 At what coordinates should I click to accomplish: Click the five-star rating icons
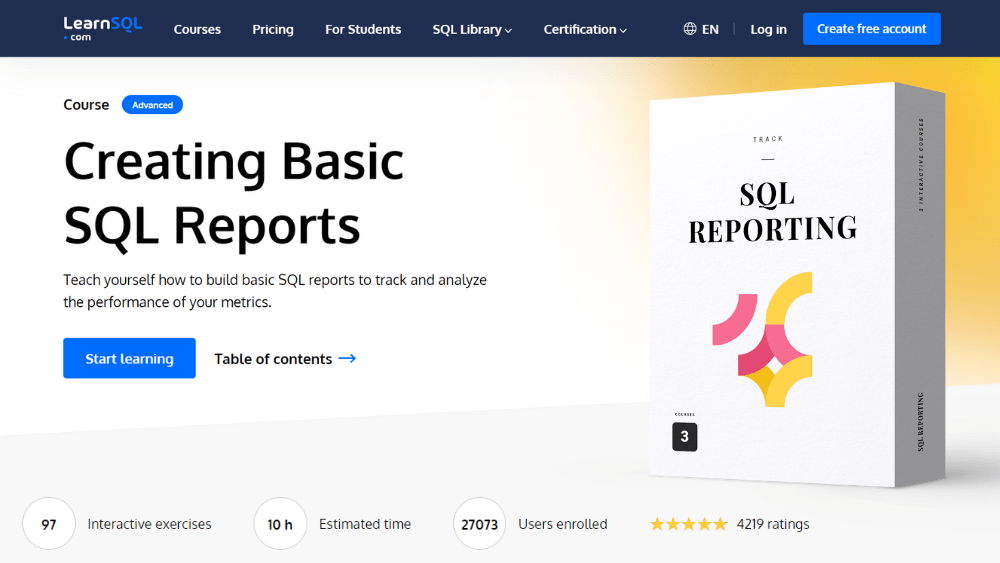(688, 524)
